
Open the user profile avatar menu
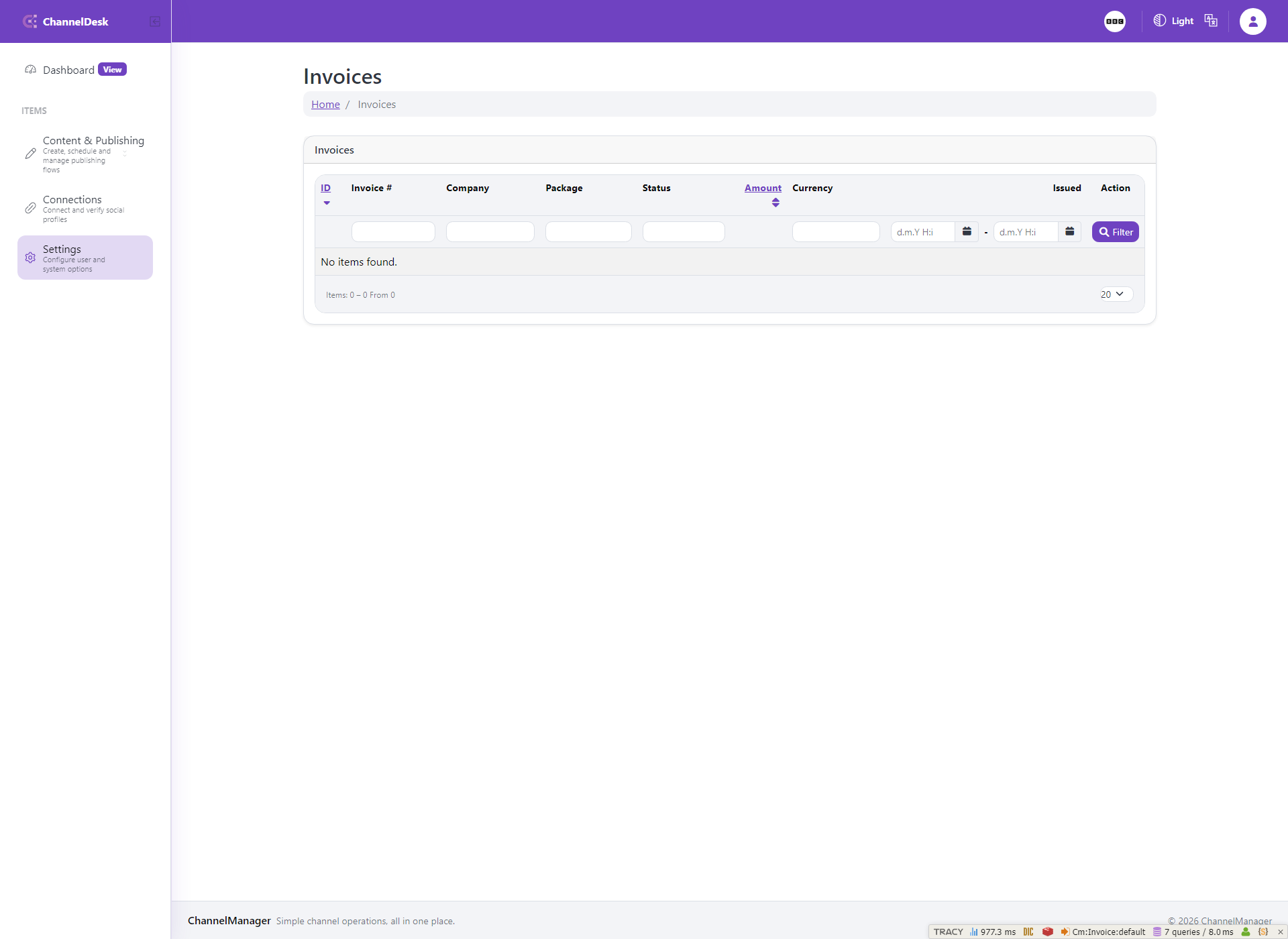click(x=1252, y=21)
